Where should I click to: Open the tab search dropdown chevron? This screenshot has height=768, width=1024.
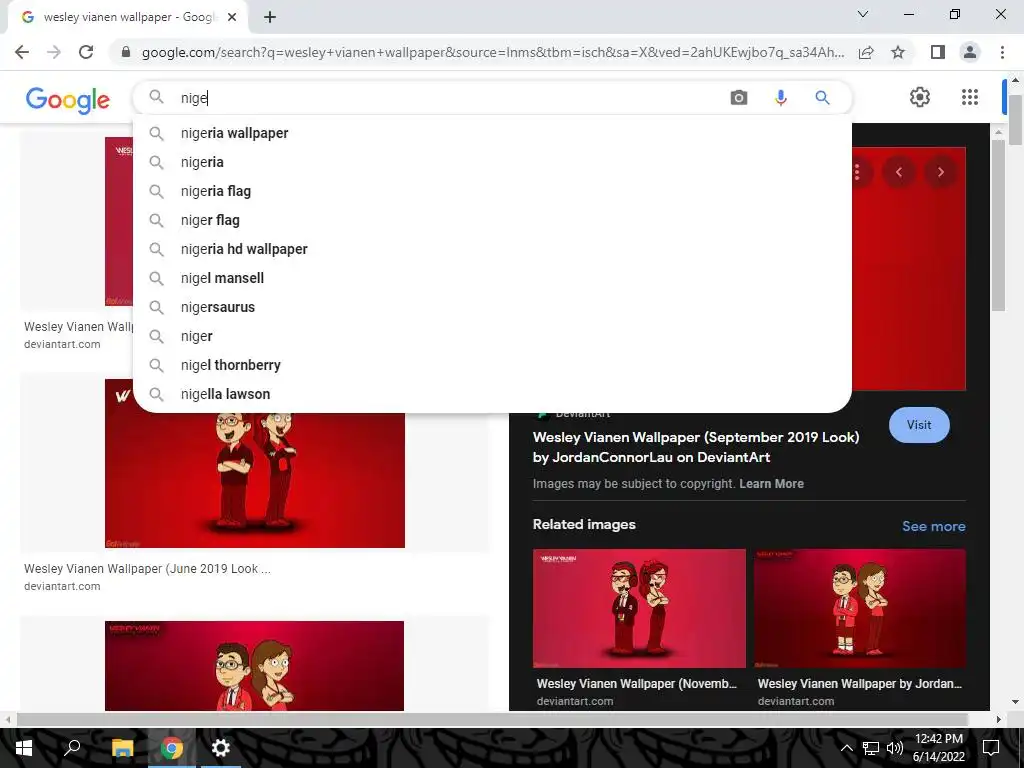click(x=863, y=14)
